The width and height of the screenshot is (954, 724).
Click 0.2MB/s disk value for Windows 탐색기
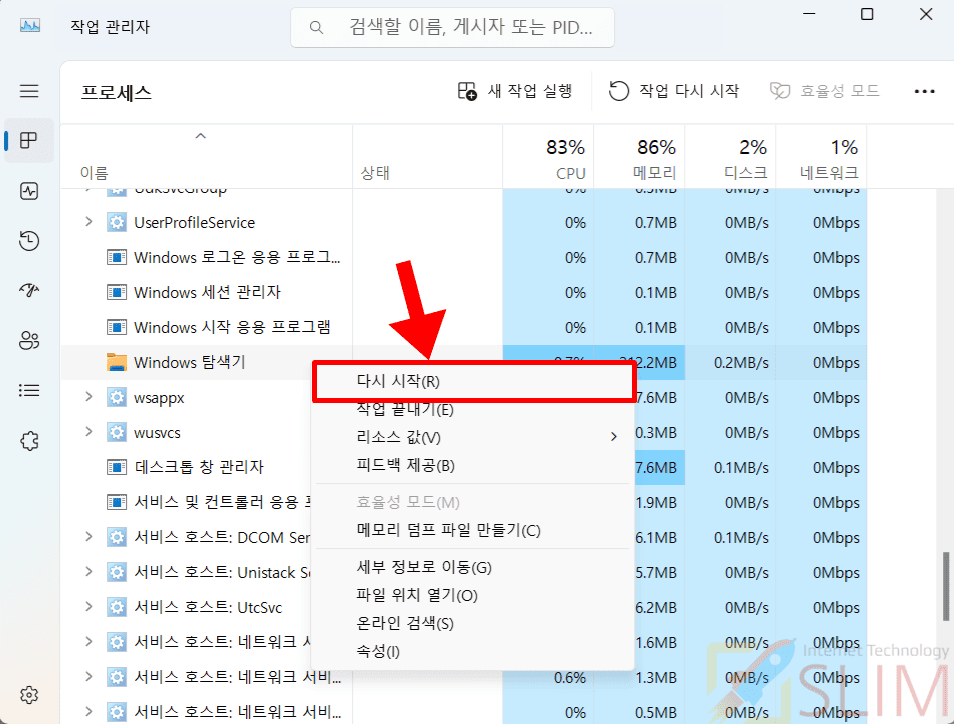[741, 363]
